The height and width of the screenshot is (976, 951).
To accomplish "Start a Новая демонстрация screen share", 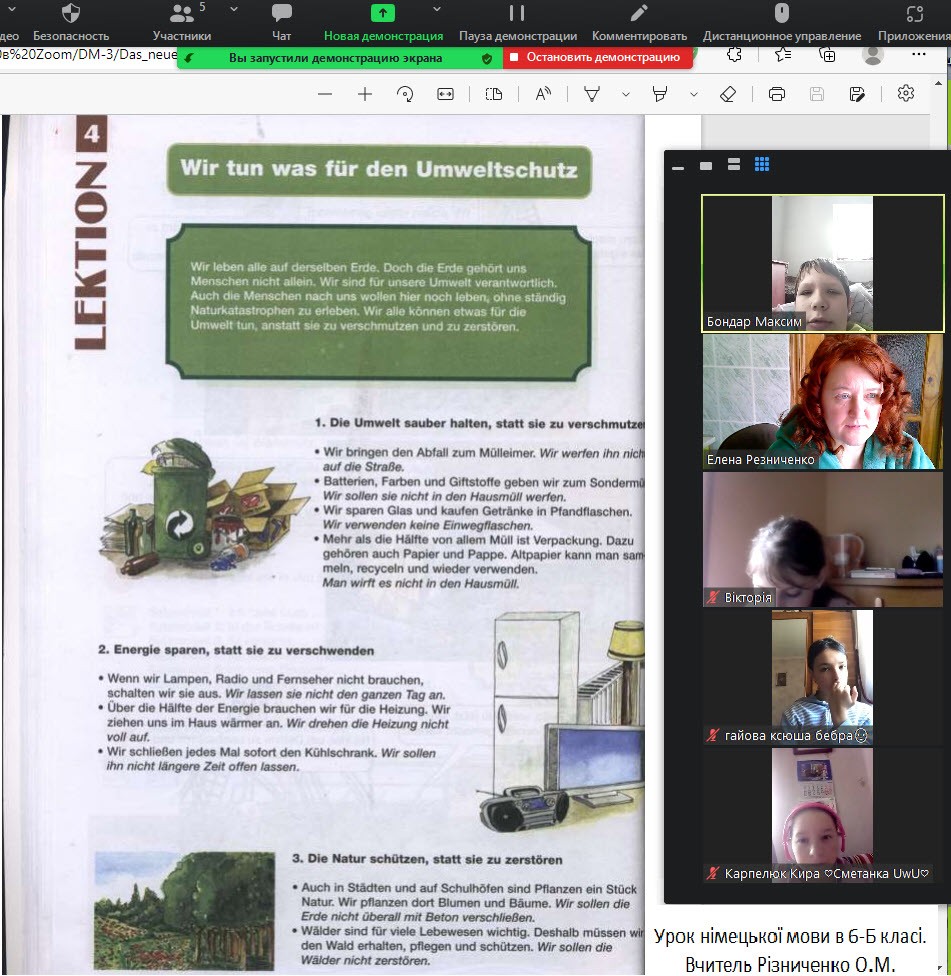I will 383,22.
